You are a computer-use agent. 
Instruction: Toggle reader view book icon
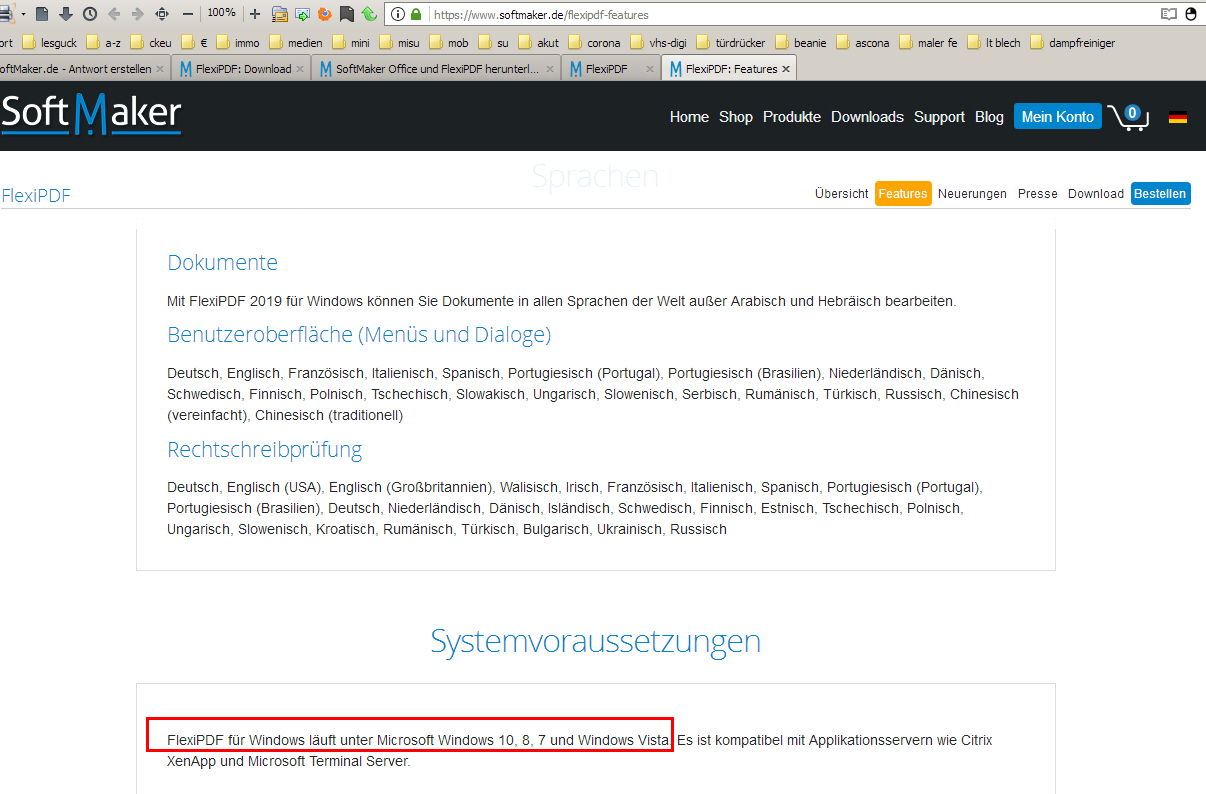point(1169,14)
